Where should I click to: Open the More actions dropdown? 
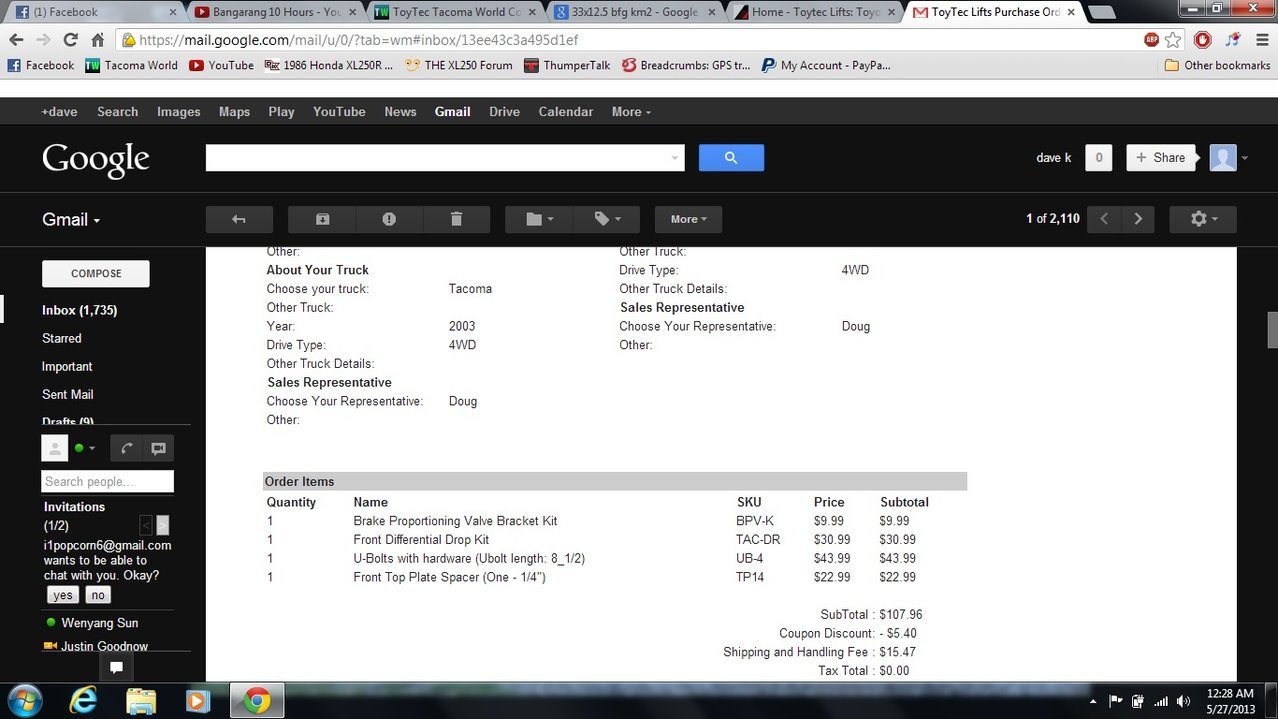pyautogui.click(x=688, y=219)
